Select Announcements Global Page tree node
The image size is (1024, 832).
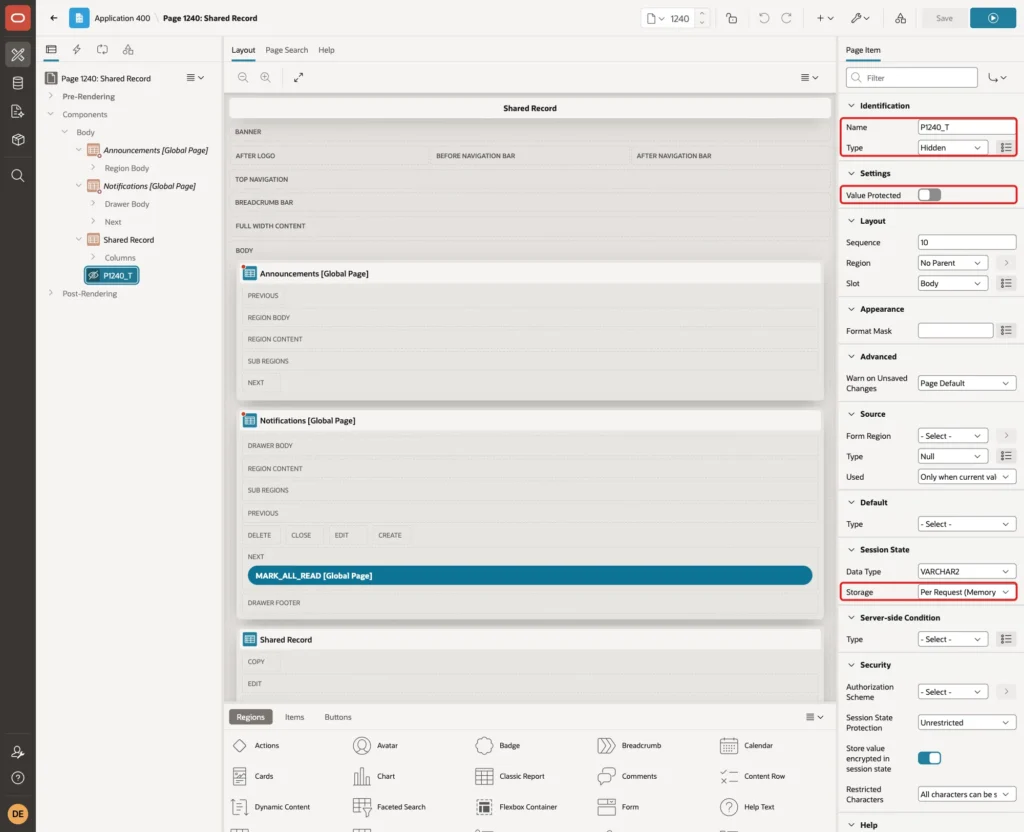pyautogui.click(x=155, y=150)
